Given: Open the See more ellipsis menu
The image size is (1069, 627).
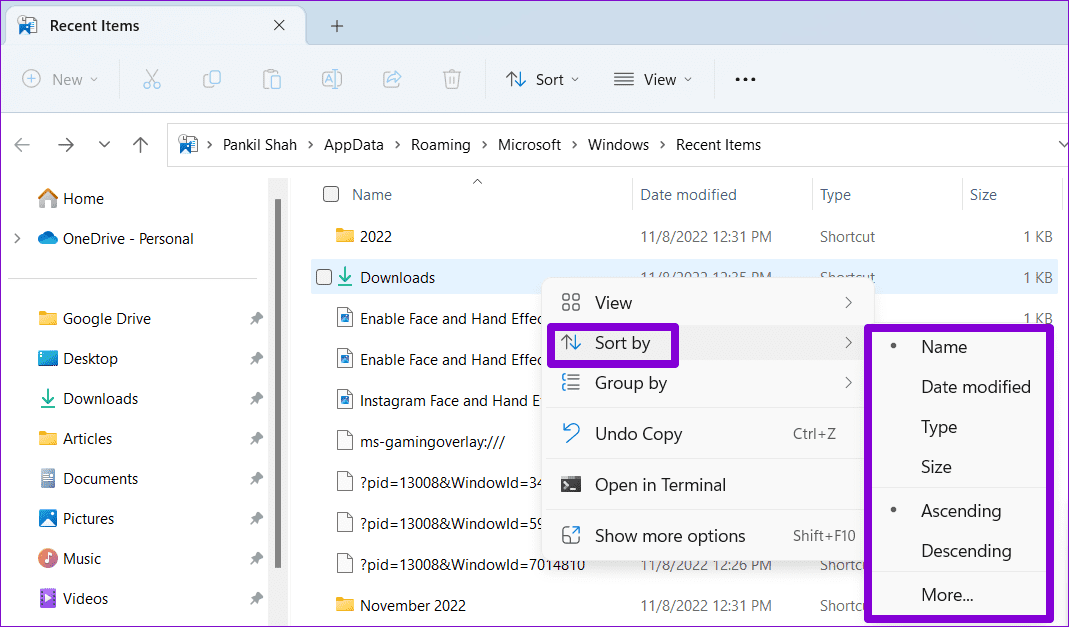Looking at the screenshot, I should (x=745, y=80).
